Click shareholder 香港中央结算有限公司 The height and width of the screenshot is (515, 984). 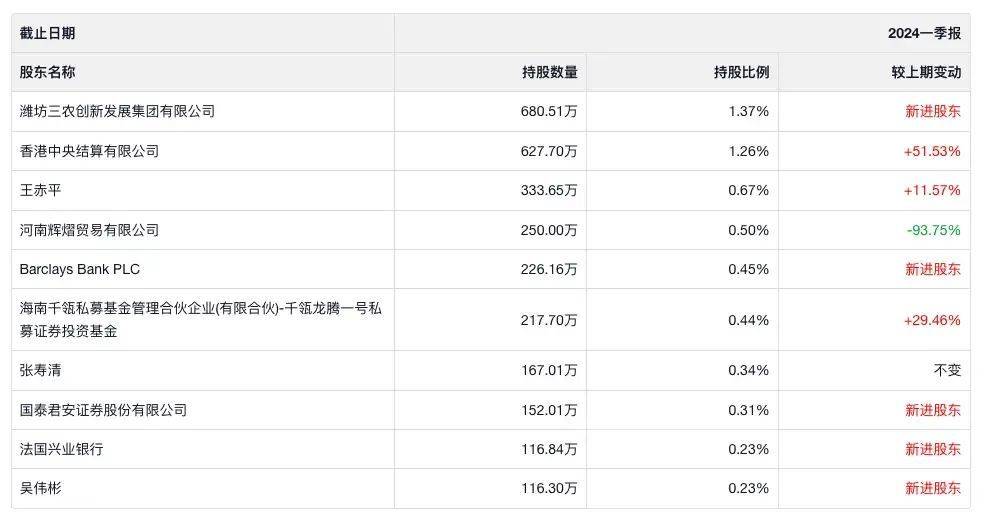point(89,151)
